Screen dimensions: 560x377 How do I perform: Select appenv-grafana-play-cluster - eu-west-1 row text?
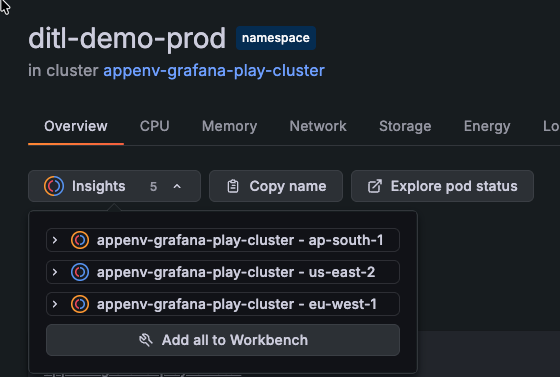pos(236,305)
